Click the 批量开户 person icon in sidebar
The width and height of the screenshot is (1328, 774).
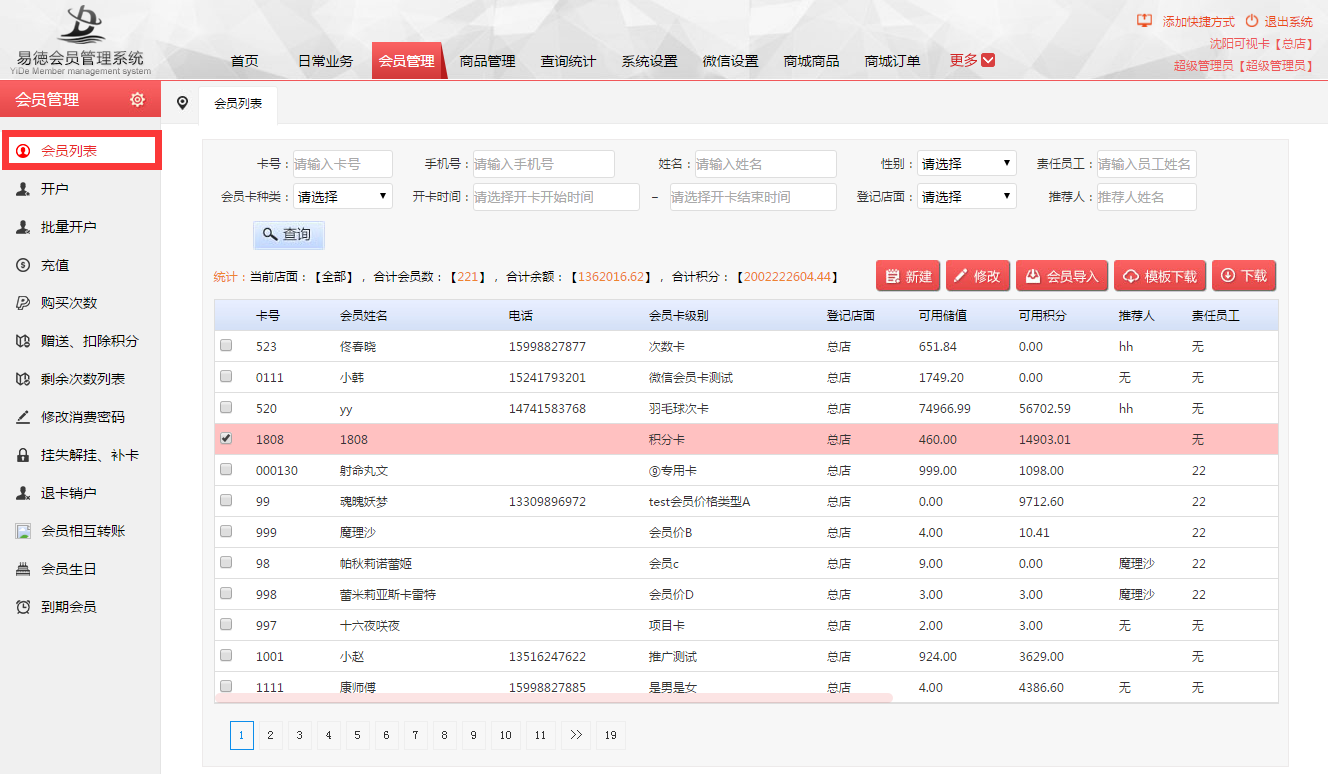tap(23, 227)
